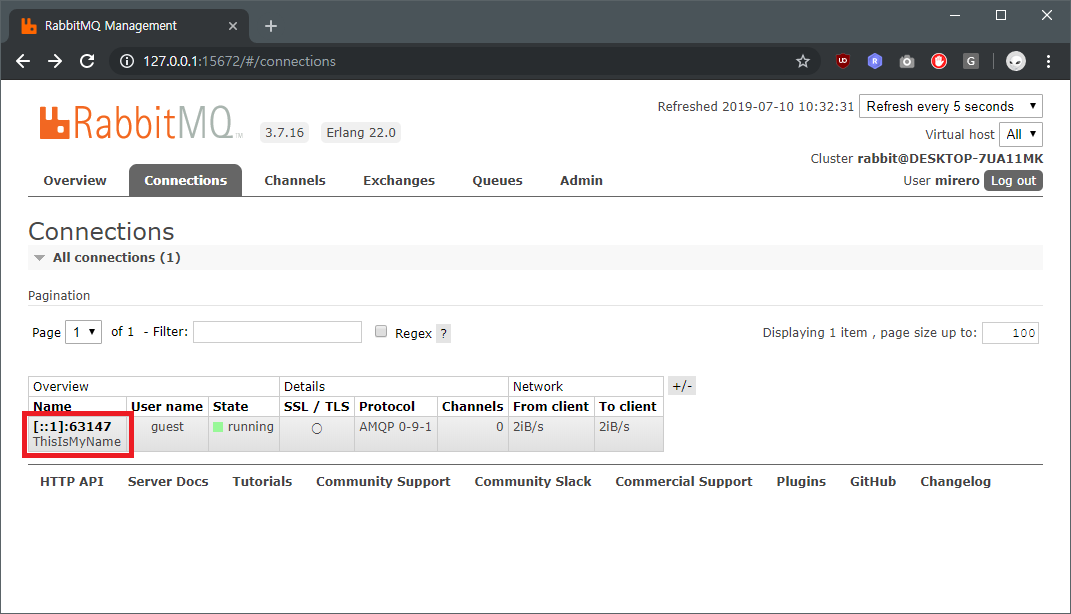Click the camera screenshot extension icon
Viewport: 1071px width, 614px height.
[906, 61]
